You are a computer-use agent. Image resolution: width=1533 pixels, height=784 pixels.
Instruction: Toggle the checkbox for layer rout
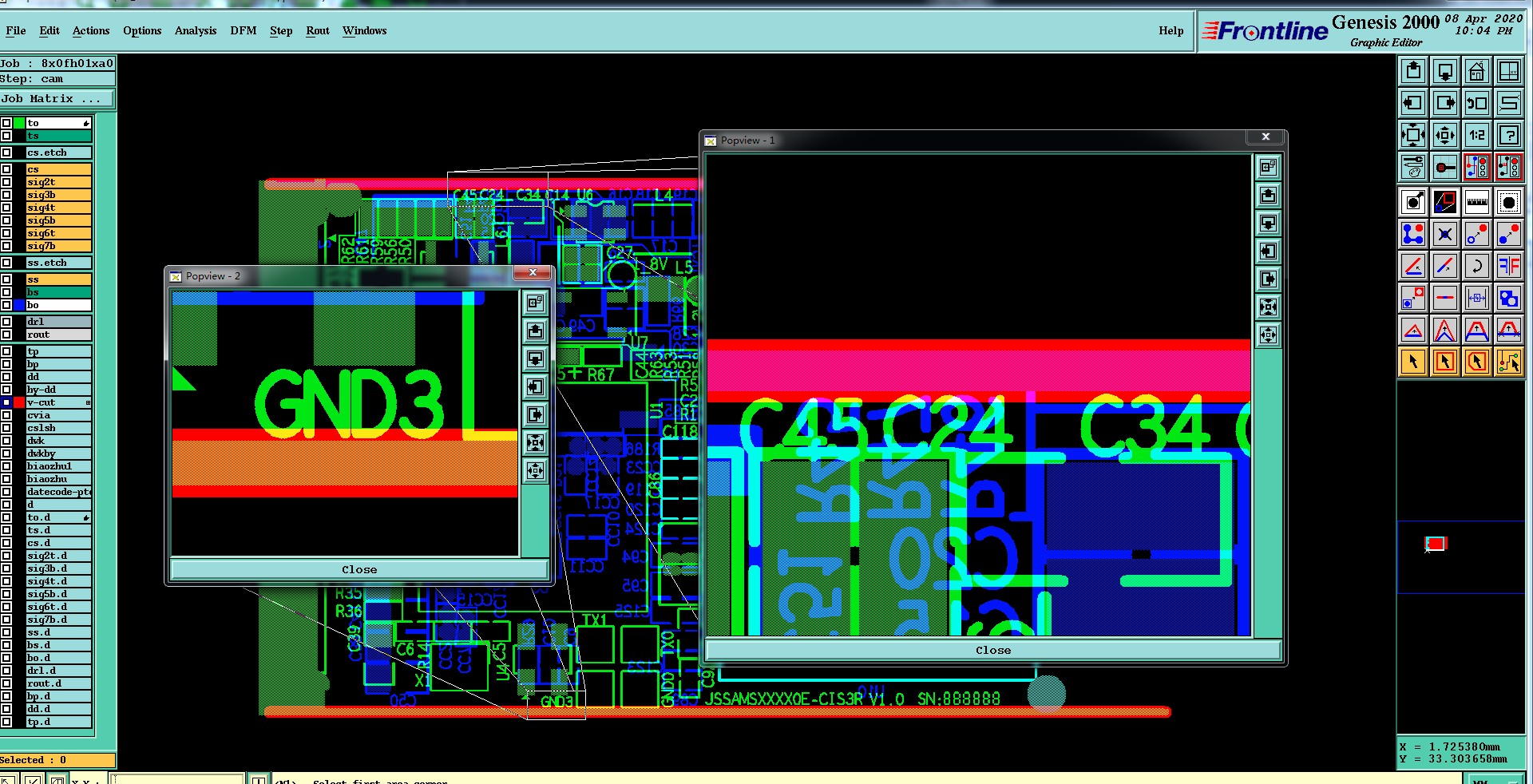[6, 335]
